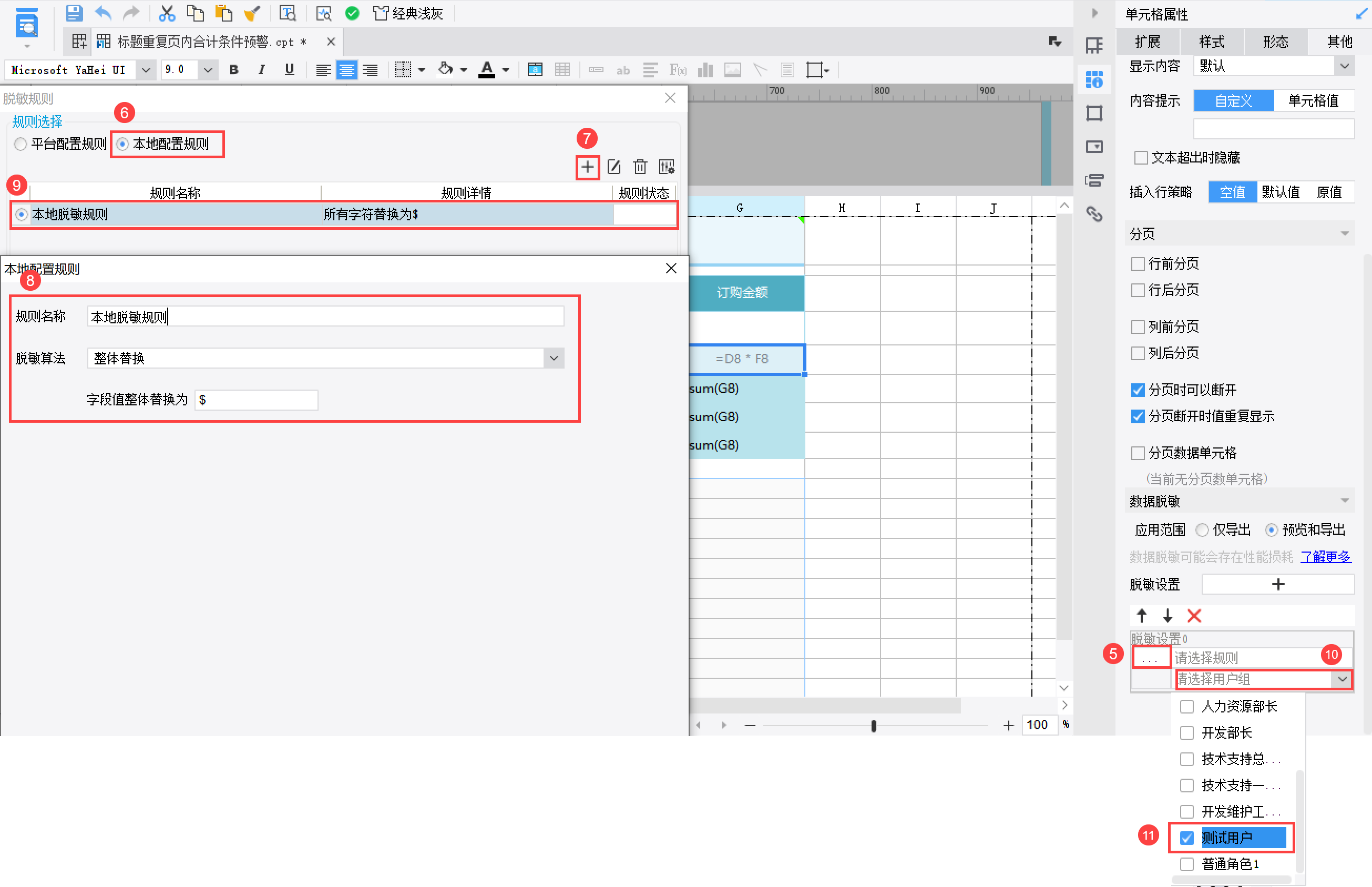Open the 了解更多 link

[x=1325, y=556]
